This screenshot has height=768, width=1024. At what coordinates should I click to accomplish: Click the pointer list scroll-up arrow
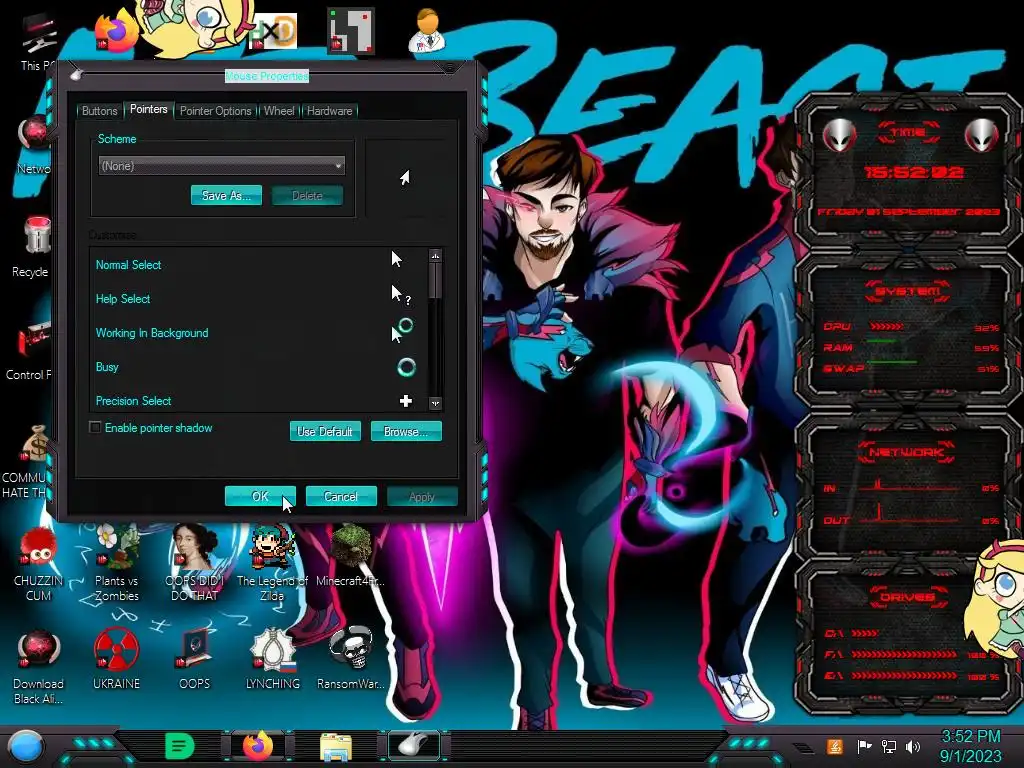[436, 255]
